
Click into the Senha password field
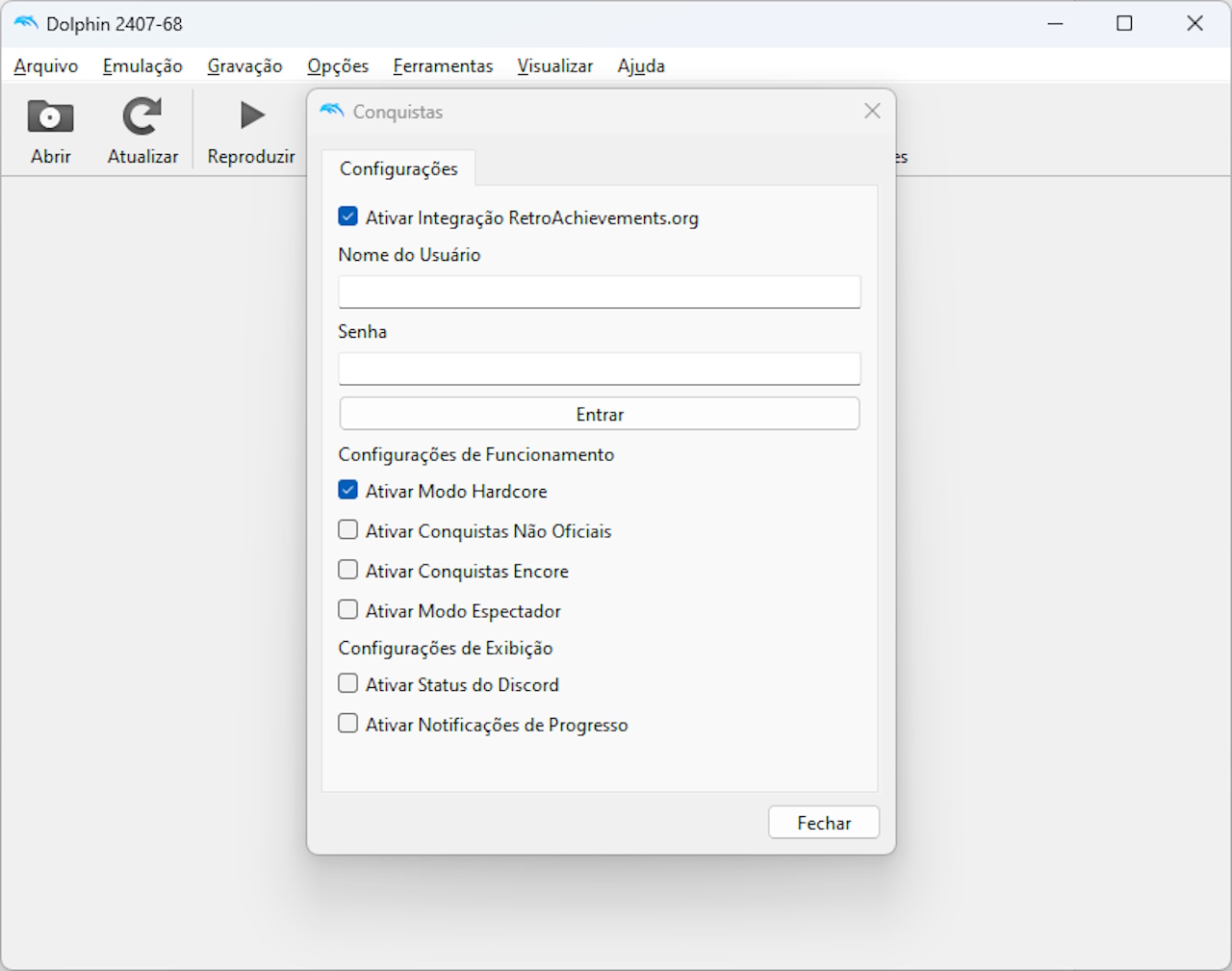point(599,369)
